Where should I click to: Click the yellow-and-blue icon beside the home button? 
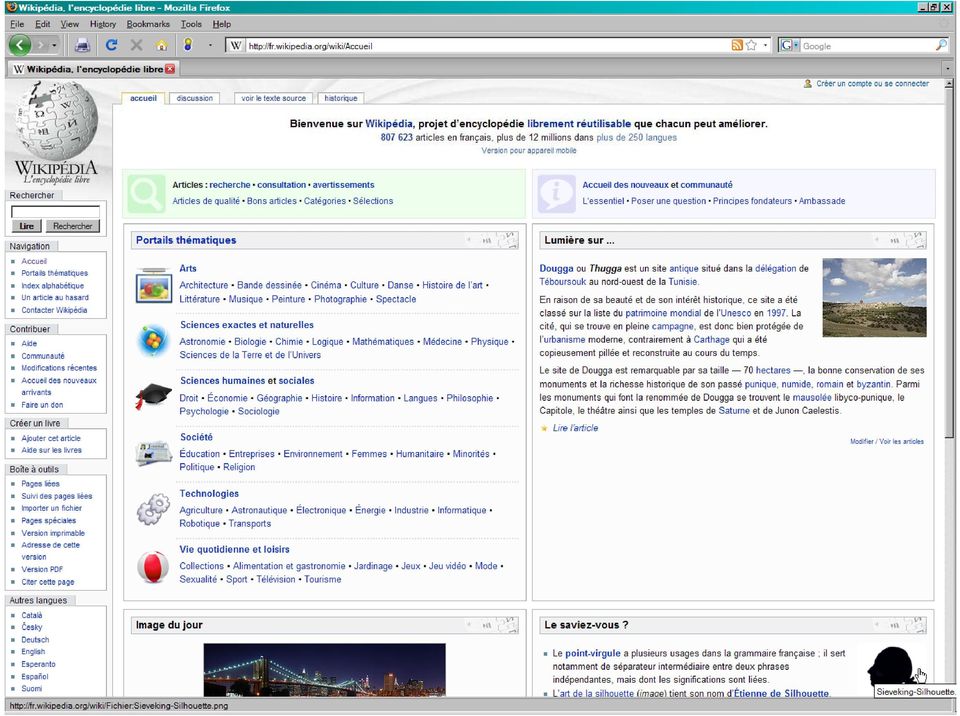[x=188, y=45]
